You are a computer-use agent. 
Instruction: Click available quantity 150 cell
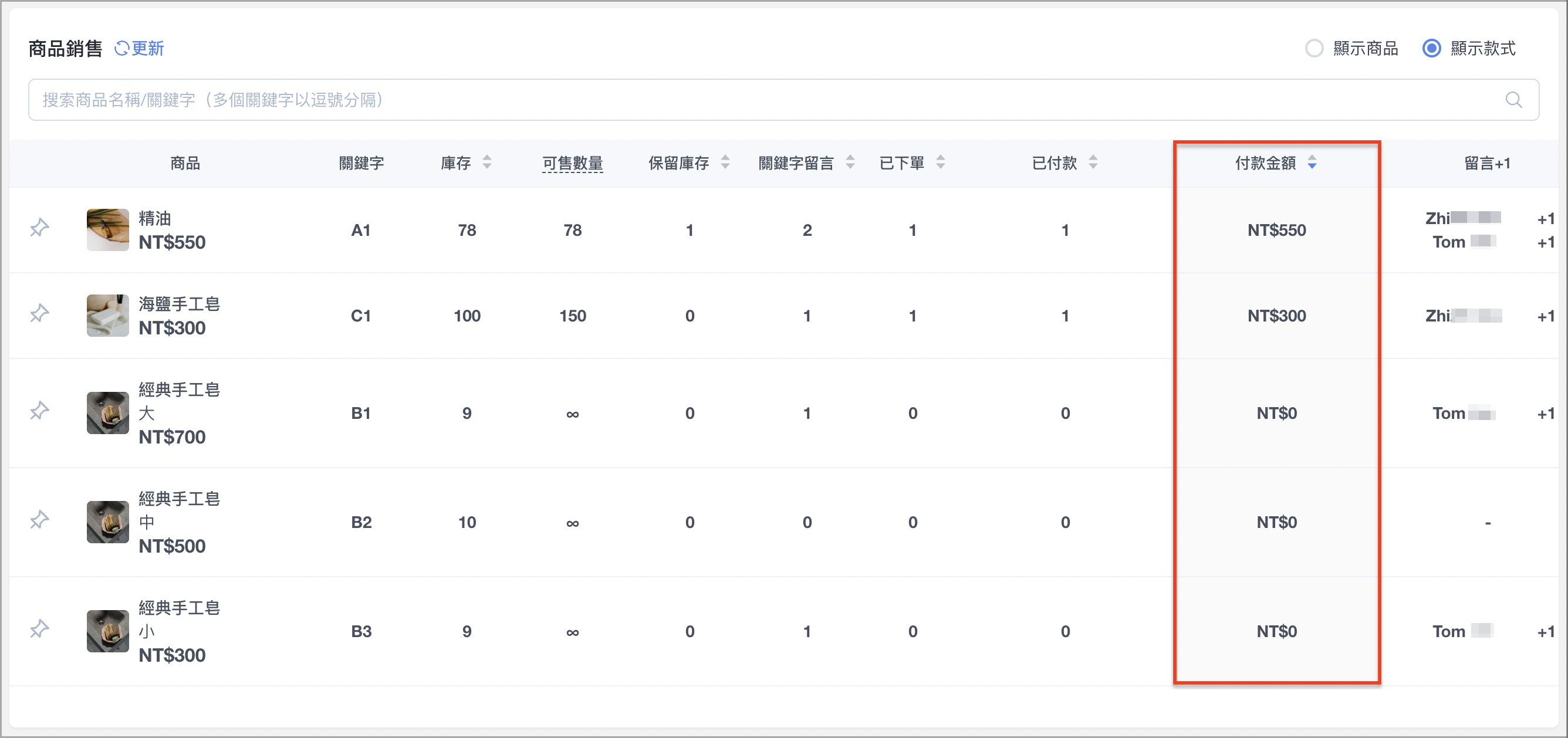[x=572, y=316]
